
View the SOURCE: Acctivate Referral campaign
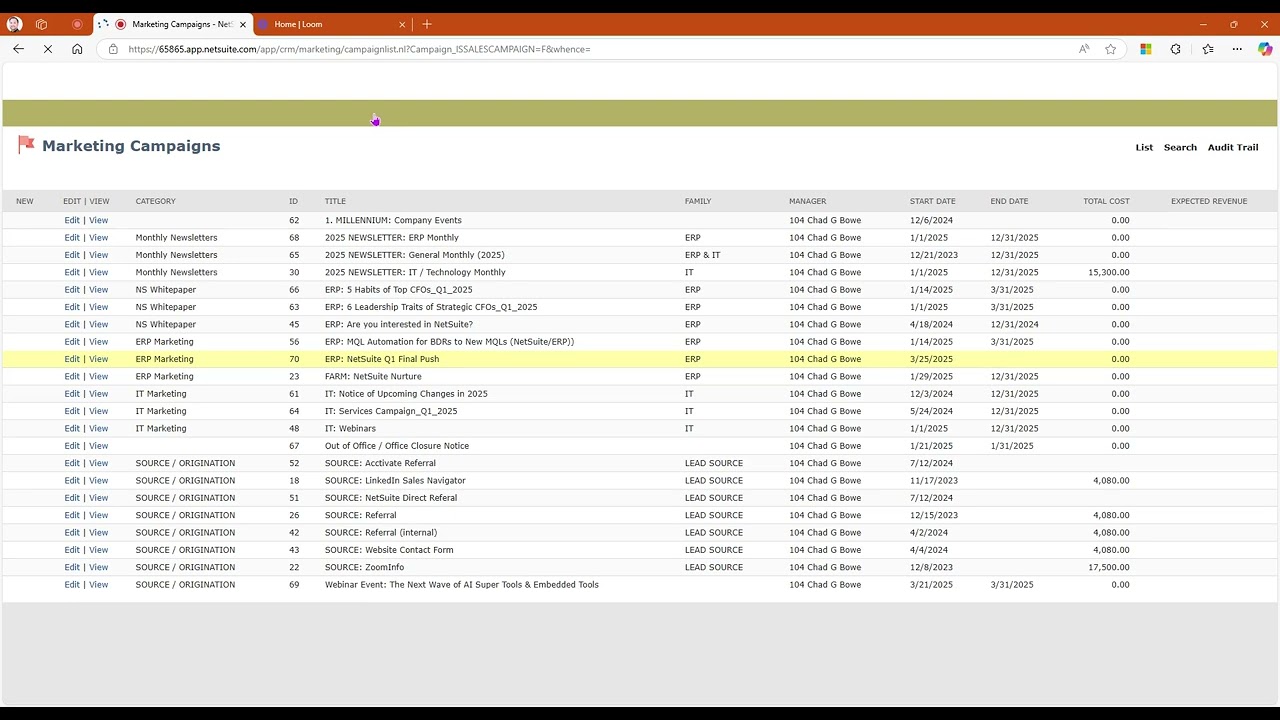click(98, 463)
